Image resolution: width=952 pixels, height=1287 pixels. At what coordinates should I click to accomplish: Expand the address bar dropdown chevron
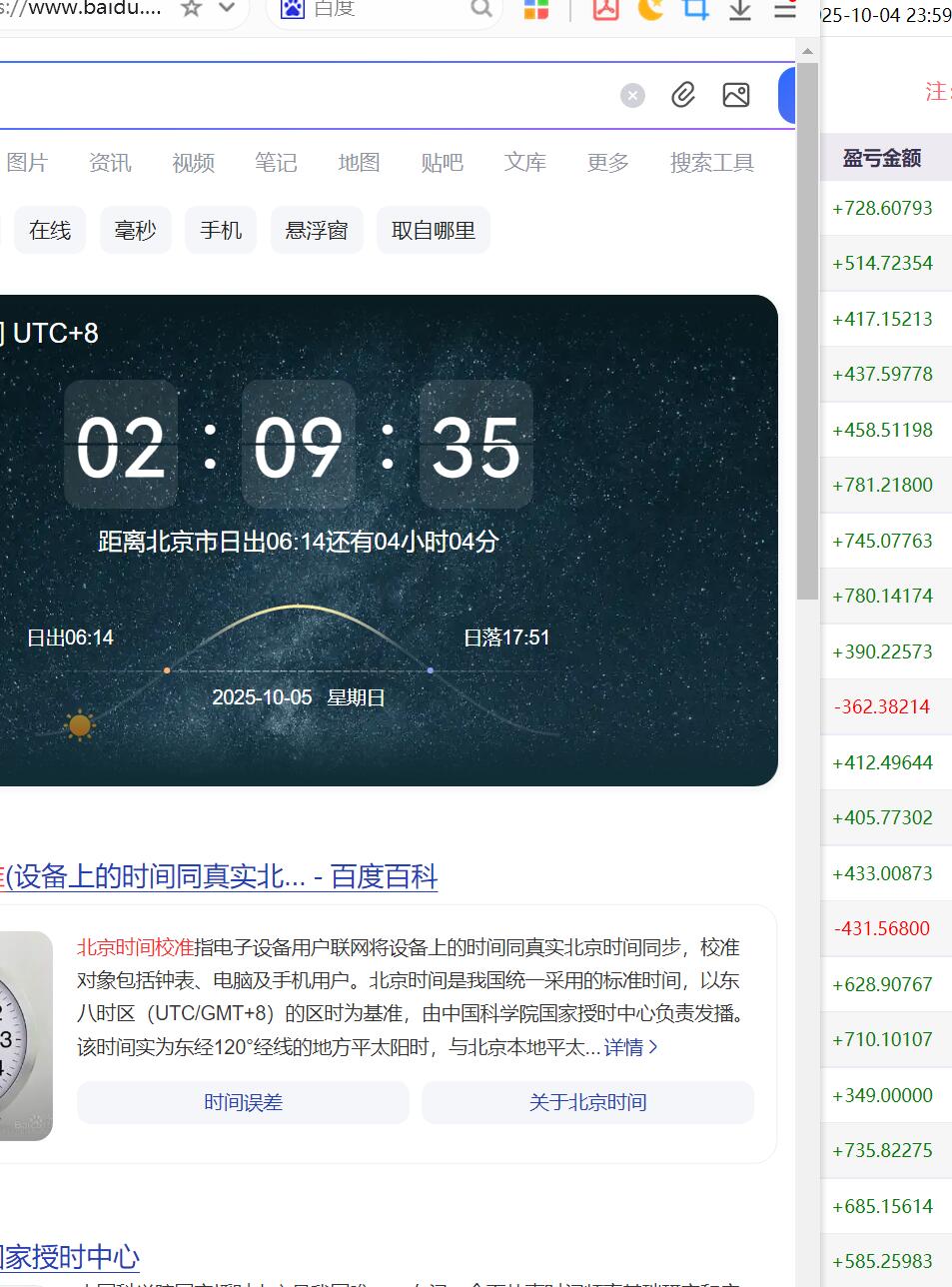click(x=227, y=8)
